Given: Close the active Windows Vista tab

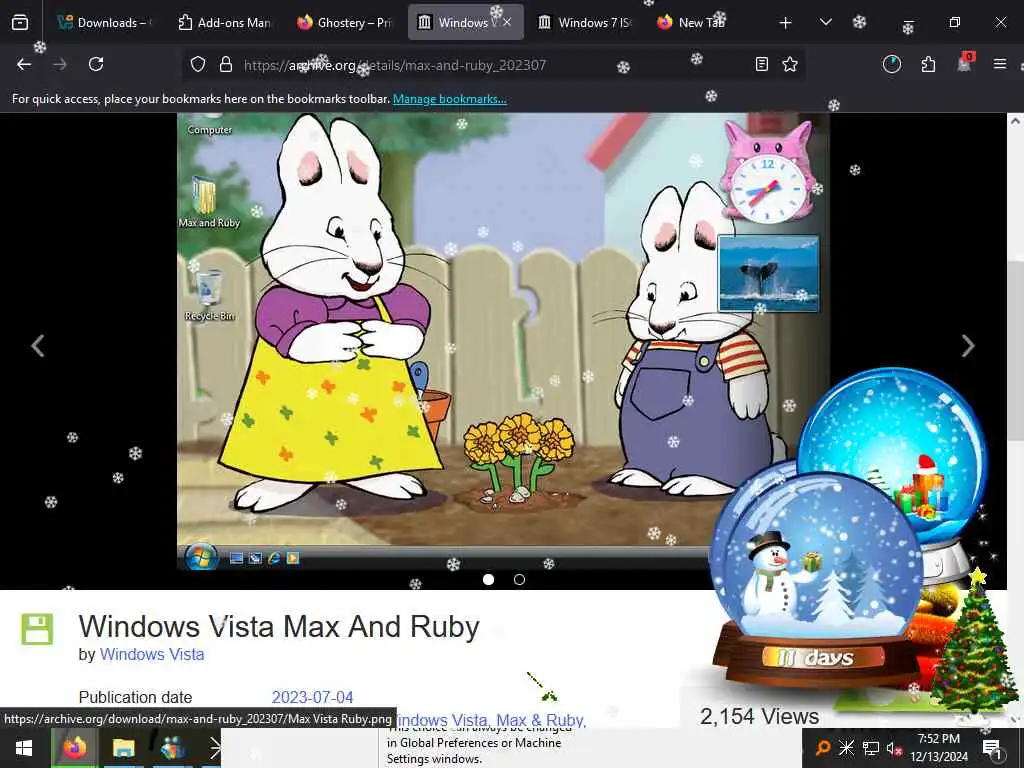Looking at the screenshot, I should click(507, 22).
